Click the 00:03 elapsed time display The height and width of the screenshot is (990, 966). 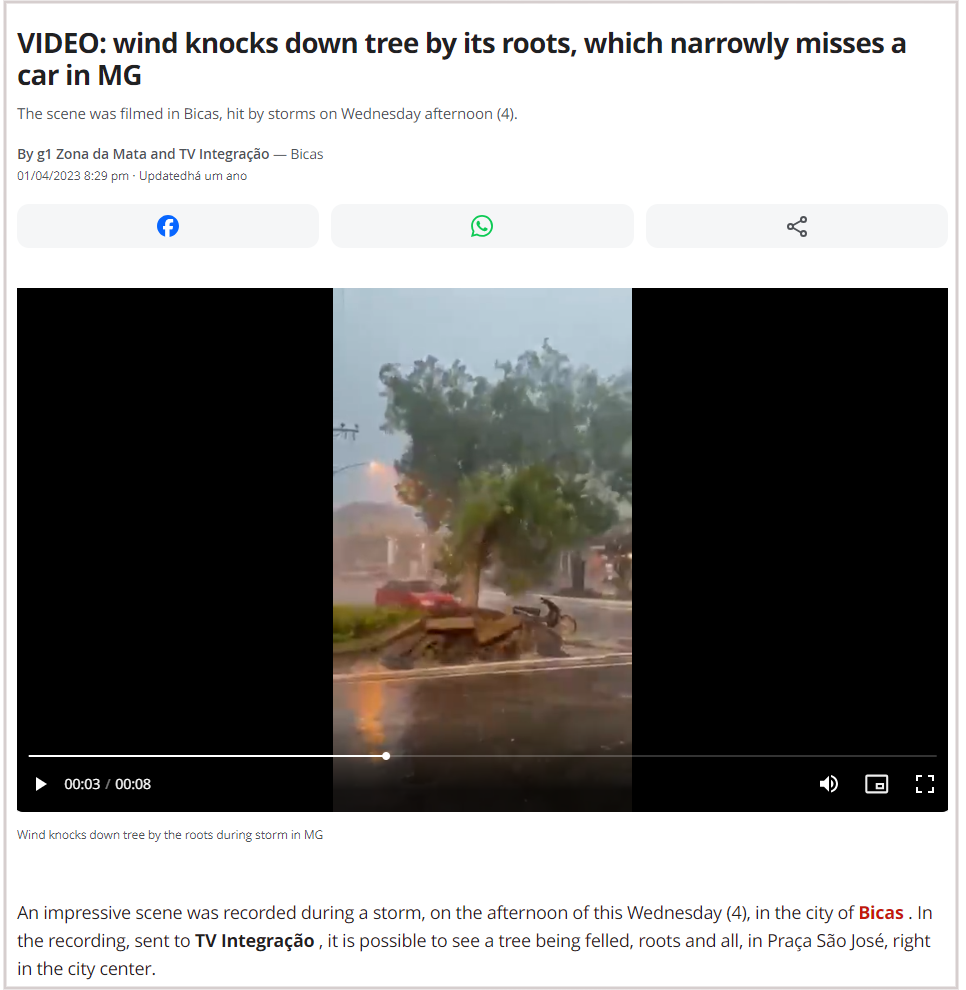[82, 784]
